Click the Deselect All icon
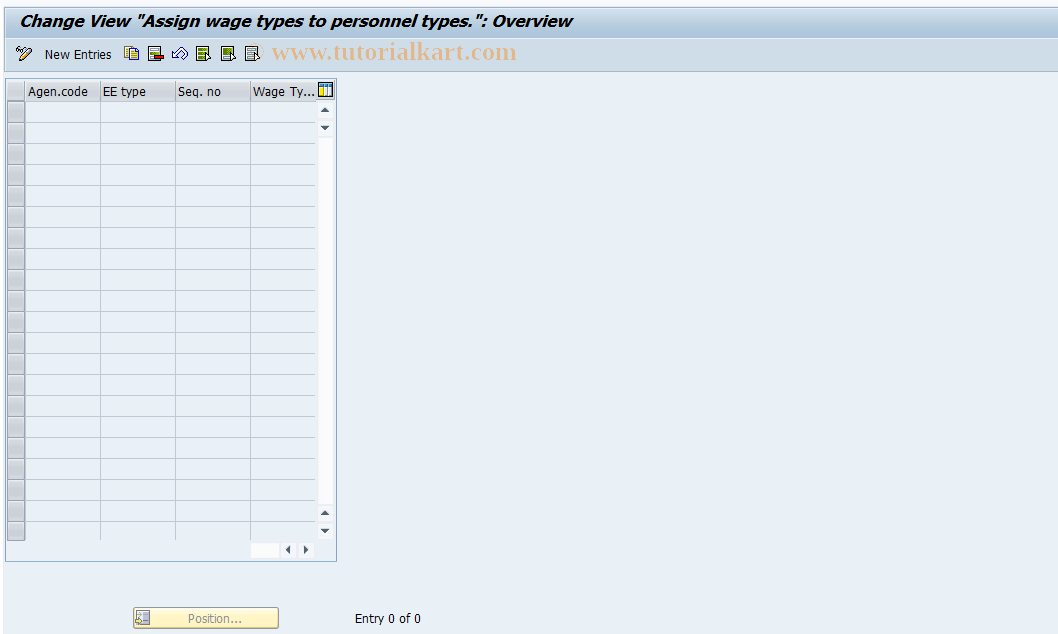 click(252, 54)
